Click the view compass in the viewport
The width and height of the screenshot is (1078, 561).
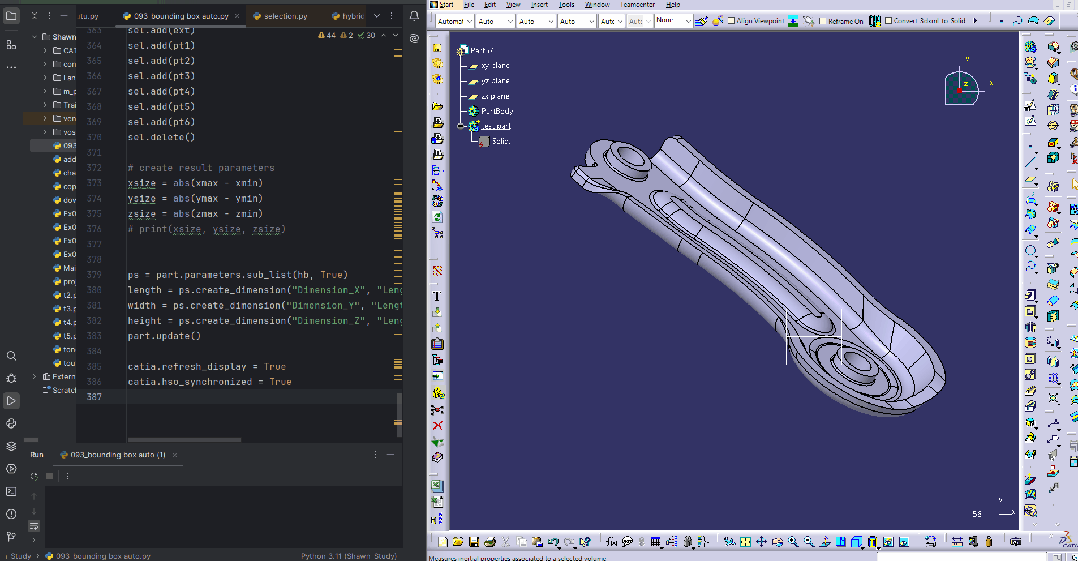[x=960, y=89]
